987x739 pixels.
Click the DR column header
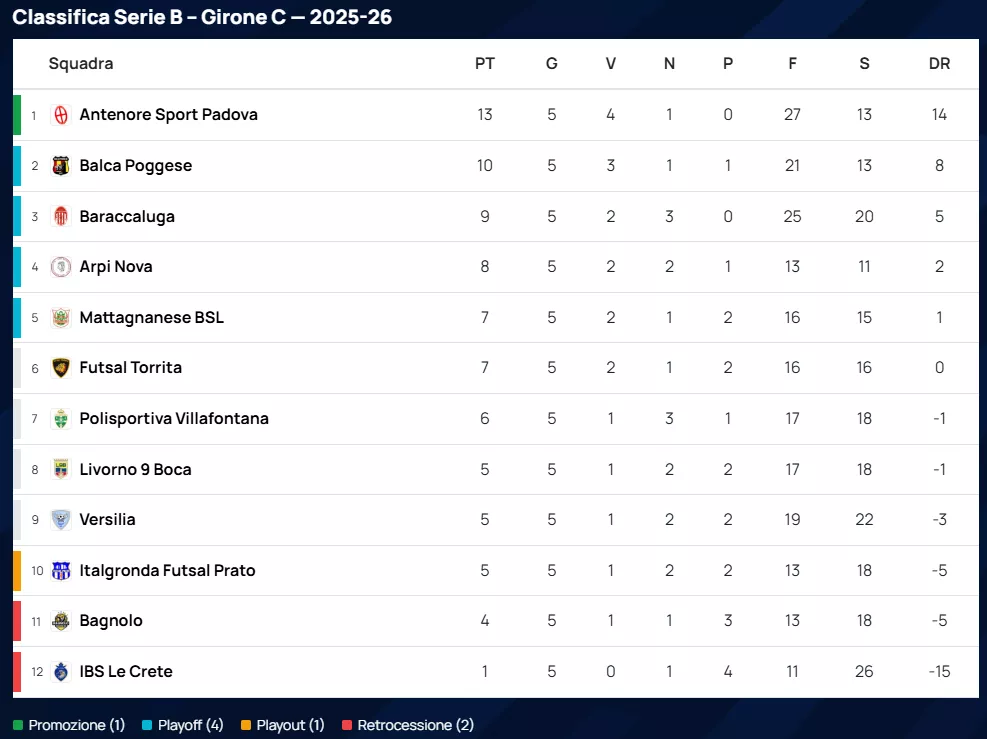[x=939, y=64]
